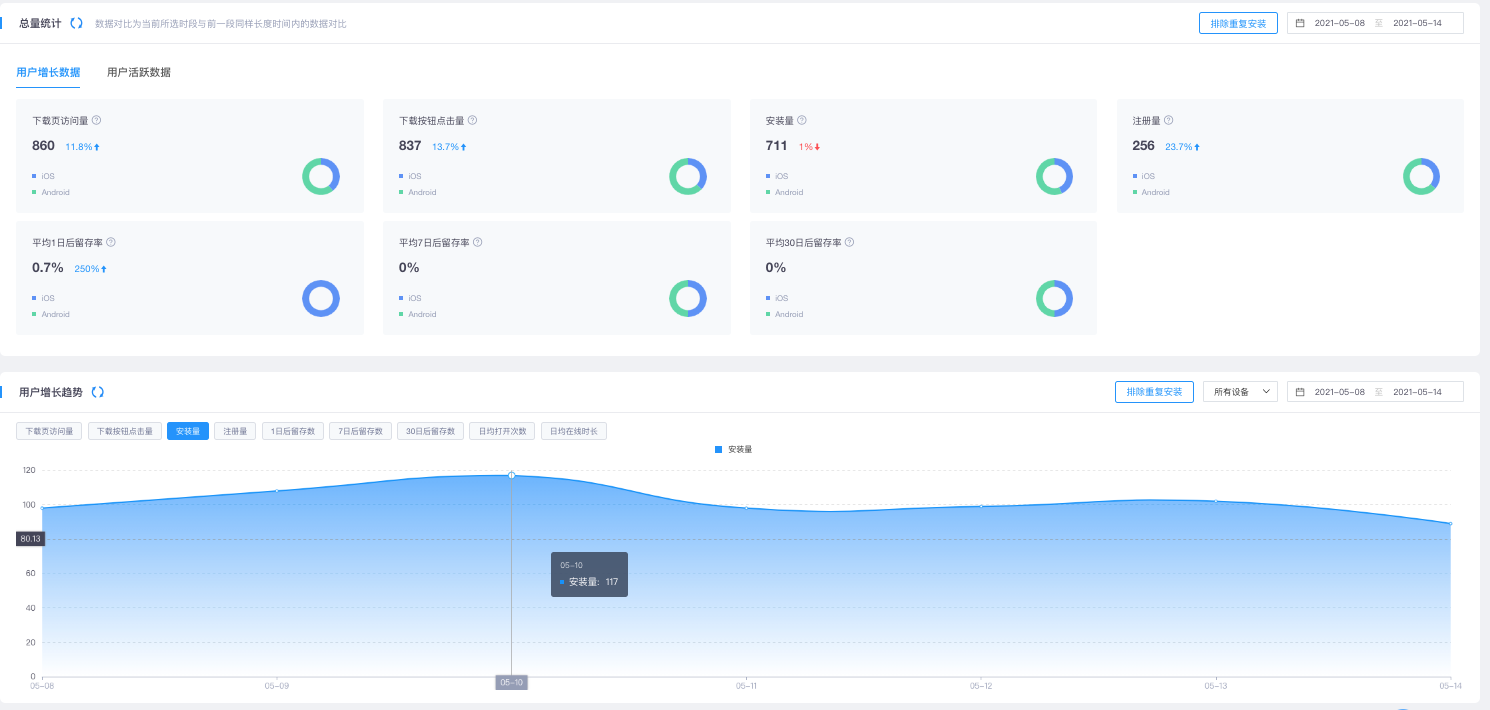The width and height of the screenshot is (1490, 710).
Task: Click calendar icon in 总量统计 date range
Action: point(1300,23)
